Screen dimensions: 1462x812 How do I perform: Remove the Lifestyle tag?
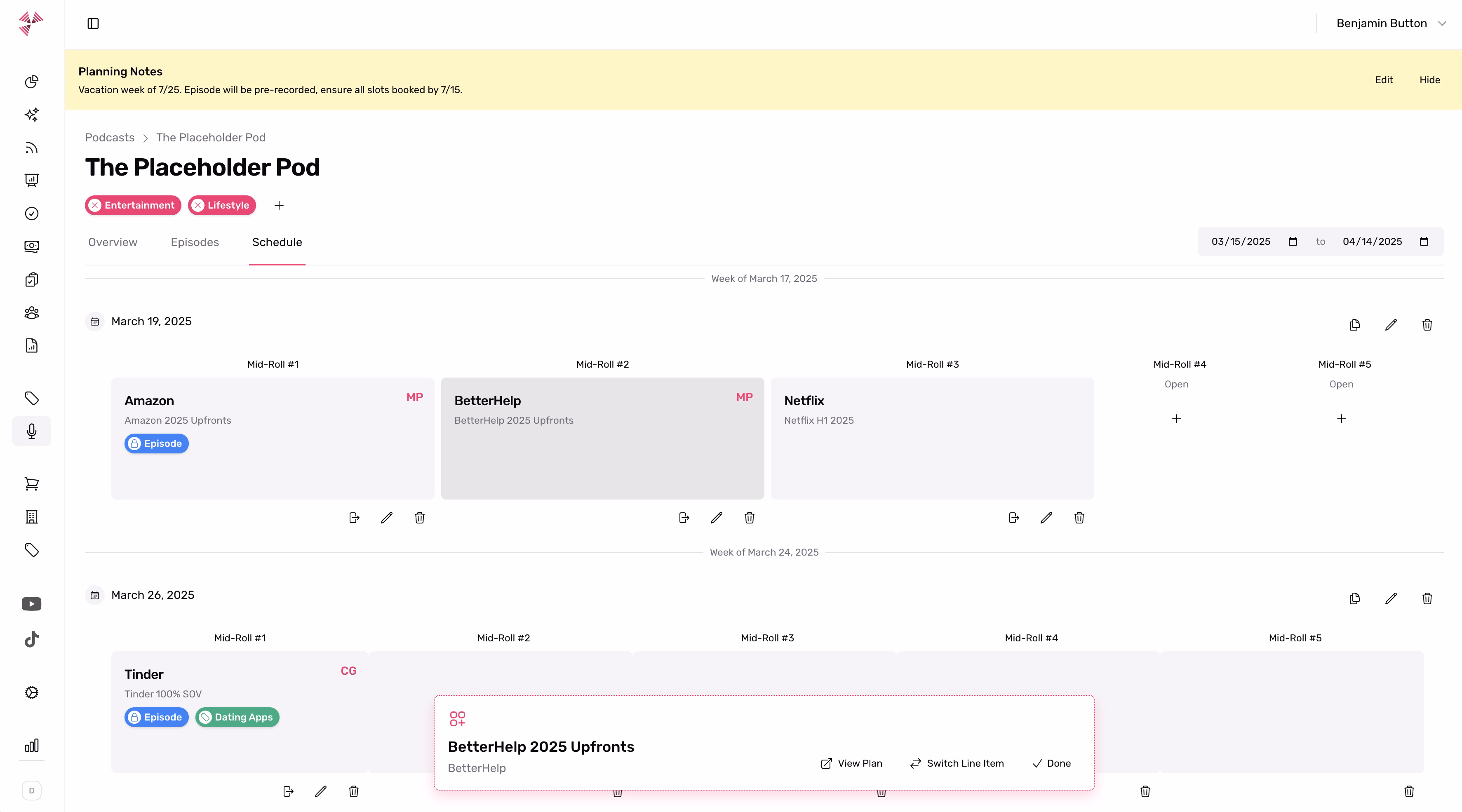pyautogui.click(x=197, y=205)
